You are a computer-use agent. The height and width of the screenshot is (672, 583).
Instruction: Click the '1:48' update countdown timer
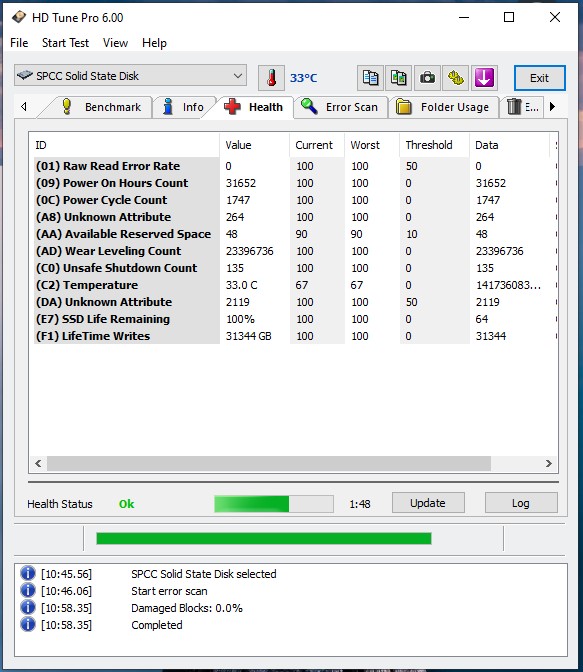[360, 504]
